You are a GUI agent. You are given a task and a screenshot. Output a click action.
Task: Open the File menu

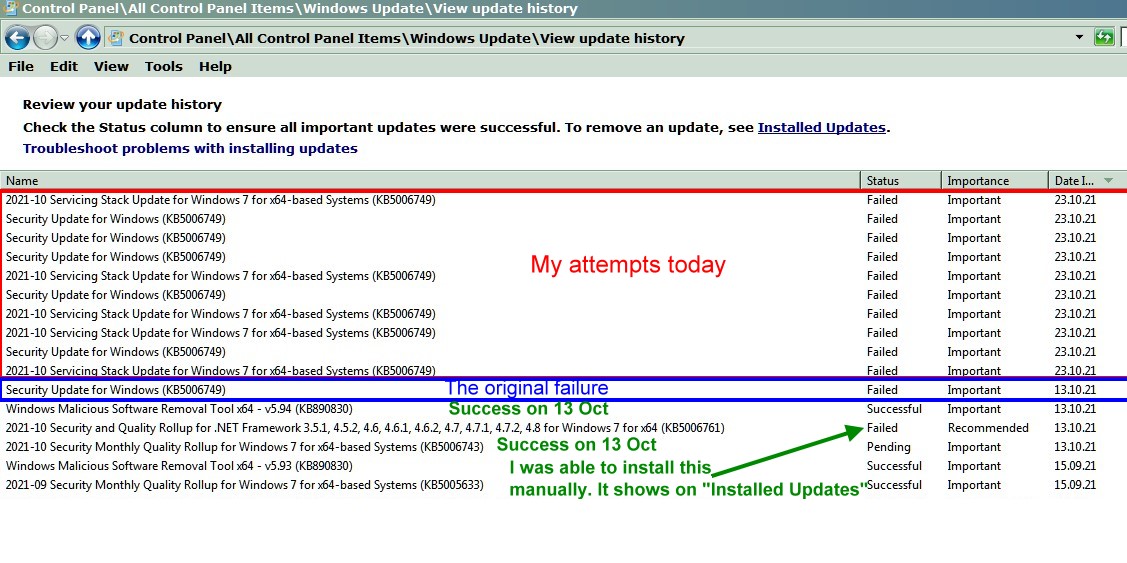pyautogui.click(x=21, y=66)
